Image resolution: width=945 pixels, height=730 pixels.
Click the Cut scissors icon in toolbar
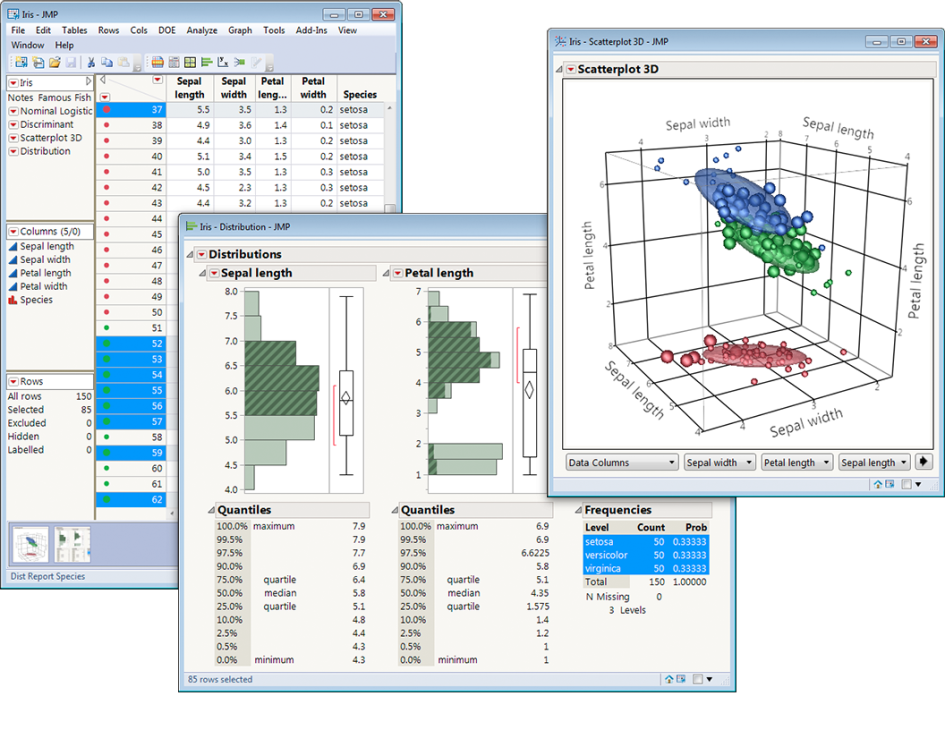pyautogui.click(x=91, y=62)
